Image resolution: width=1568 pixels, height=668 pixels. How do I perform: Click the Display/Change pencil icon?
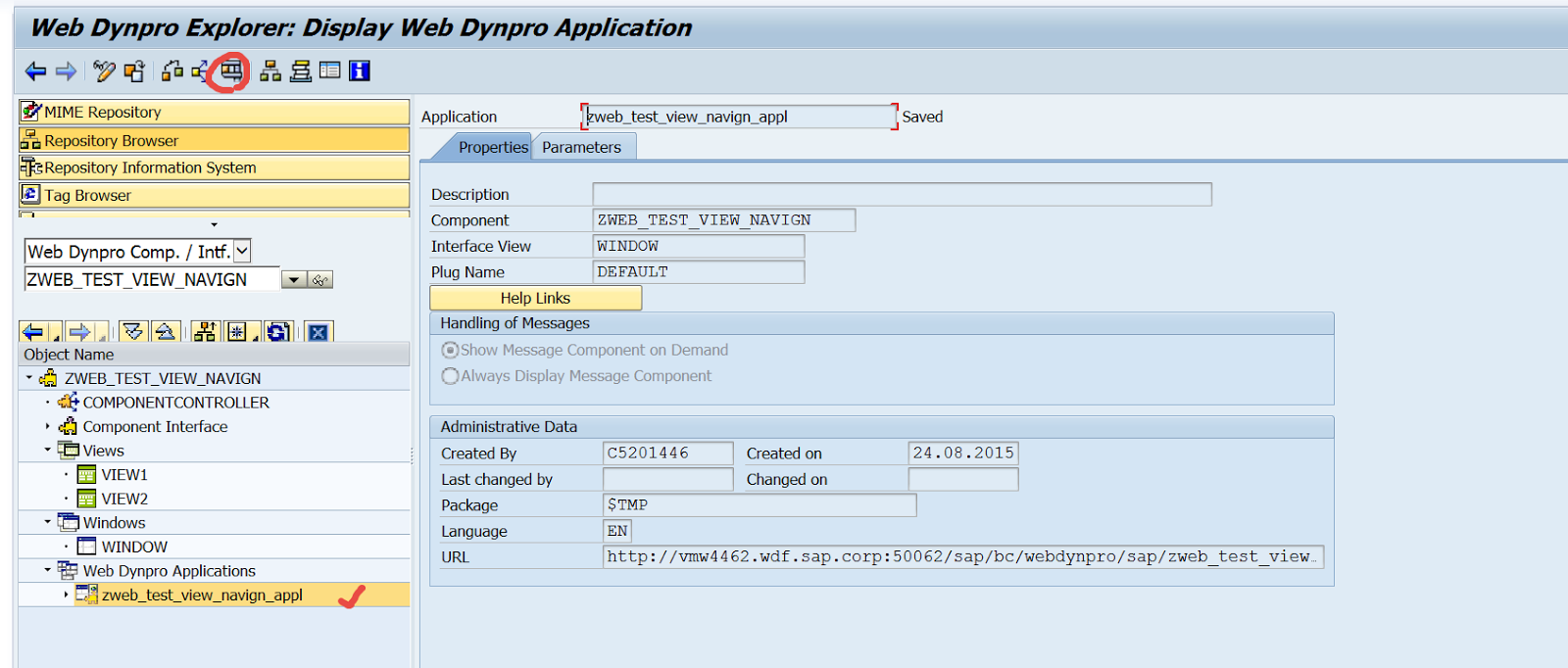104,72
